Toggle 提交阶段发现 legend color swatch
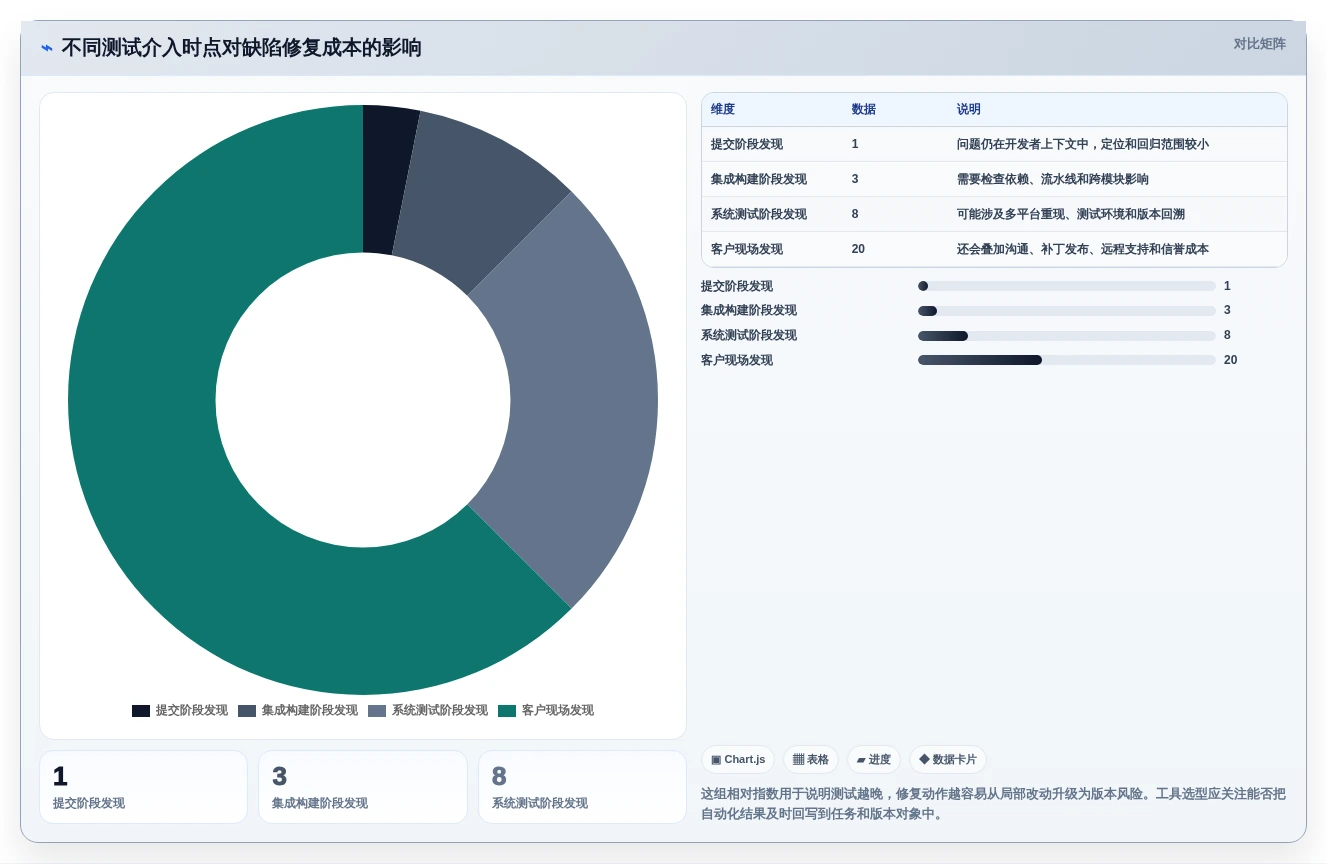1327x864 pixels. [141, 711]
